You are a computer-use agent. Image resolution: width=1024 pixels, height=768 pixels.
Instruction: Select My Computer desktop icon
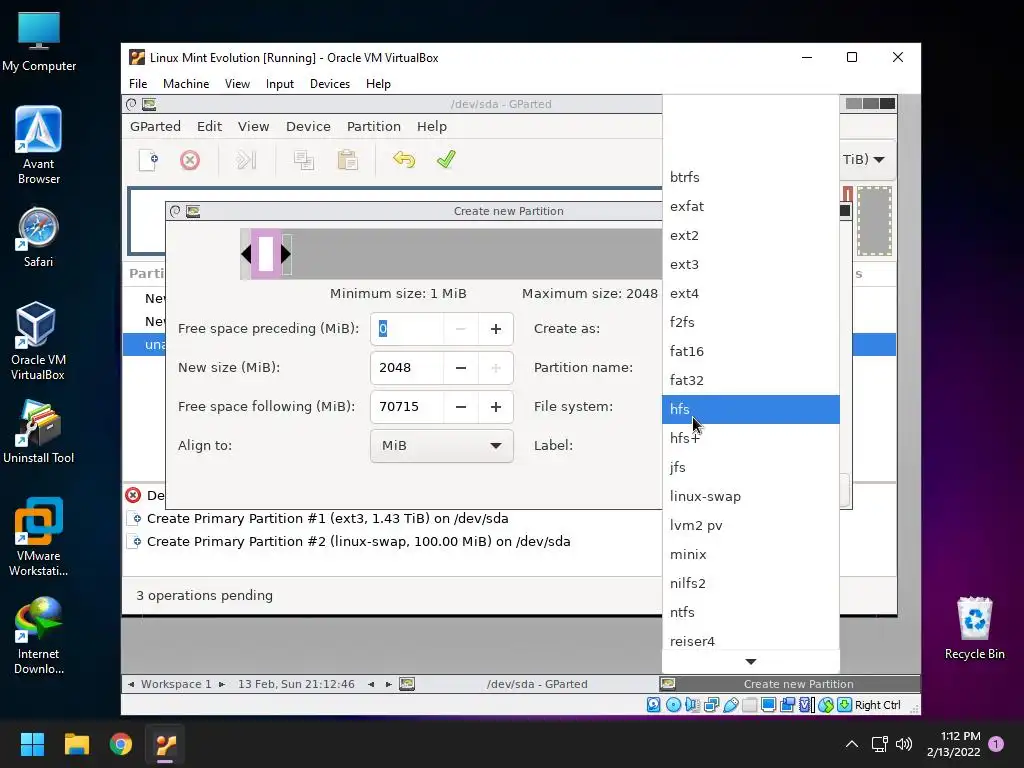[39, 41]
